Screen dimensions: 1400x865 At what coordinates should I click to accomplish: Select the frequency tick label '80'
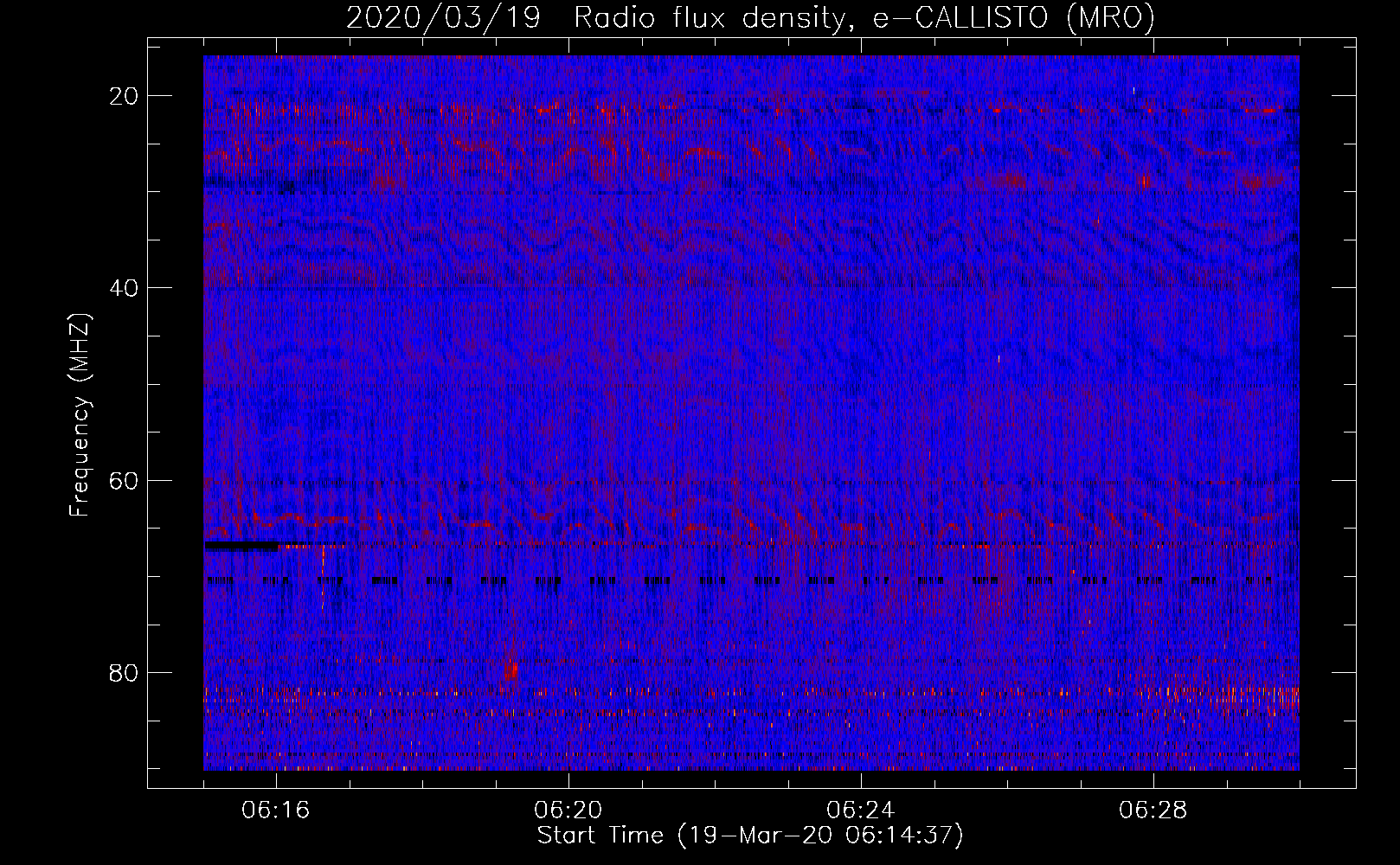coord(125,673)
